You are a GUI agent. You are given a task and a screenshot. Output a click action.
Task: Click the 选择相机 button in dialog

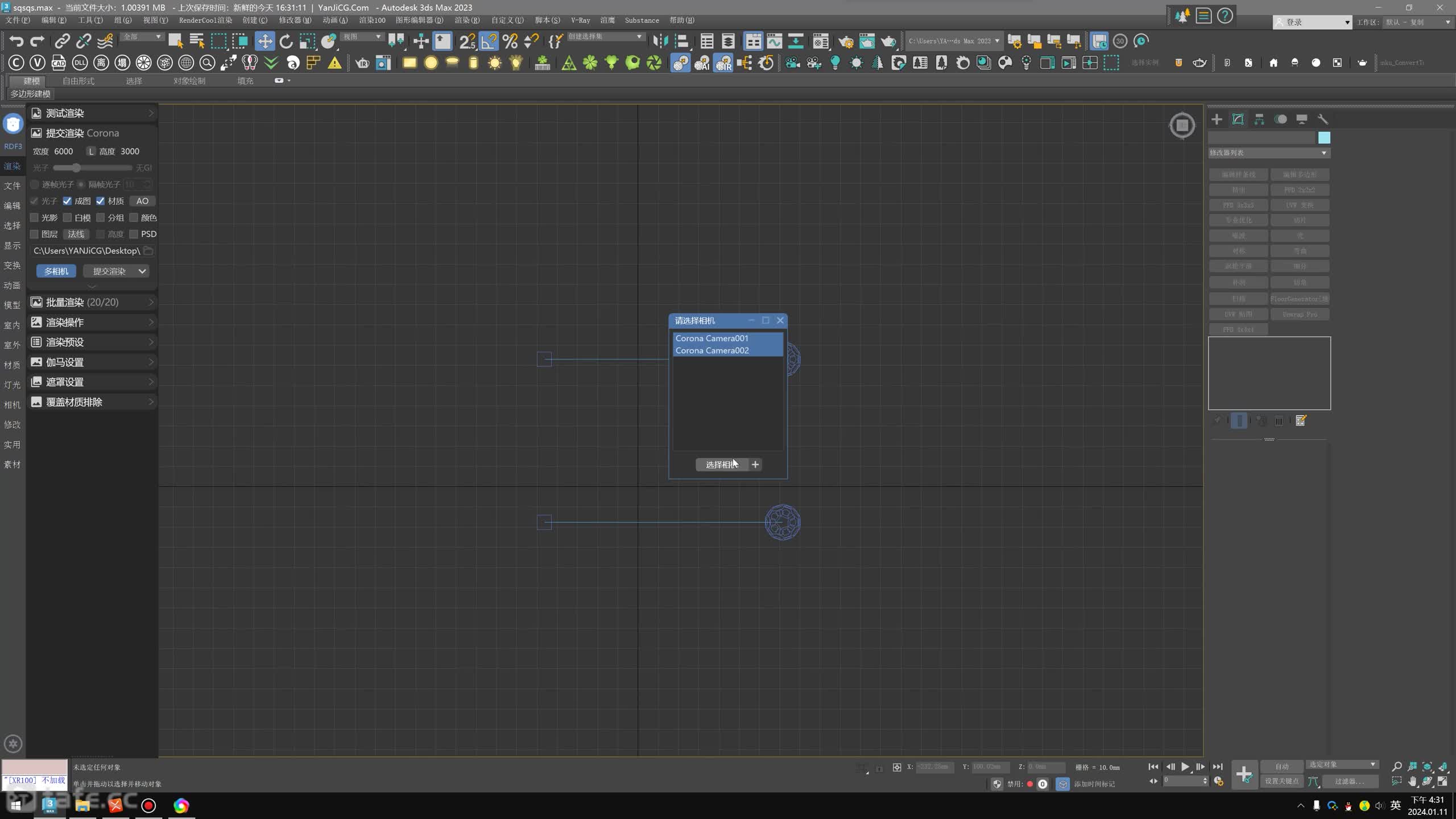[722, 465]
